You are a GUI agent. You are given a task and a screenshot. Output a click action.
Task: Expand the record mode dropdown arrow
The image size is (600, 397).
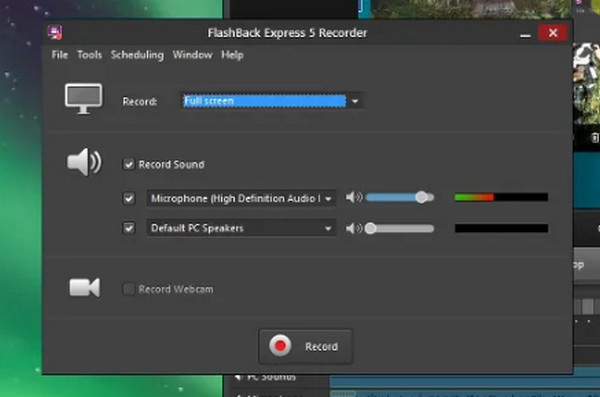(x=355, y=101)
